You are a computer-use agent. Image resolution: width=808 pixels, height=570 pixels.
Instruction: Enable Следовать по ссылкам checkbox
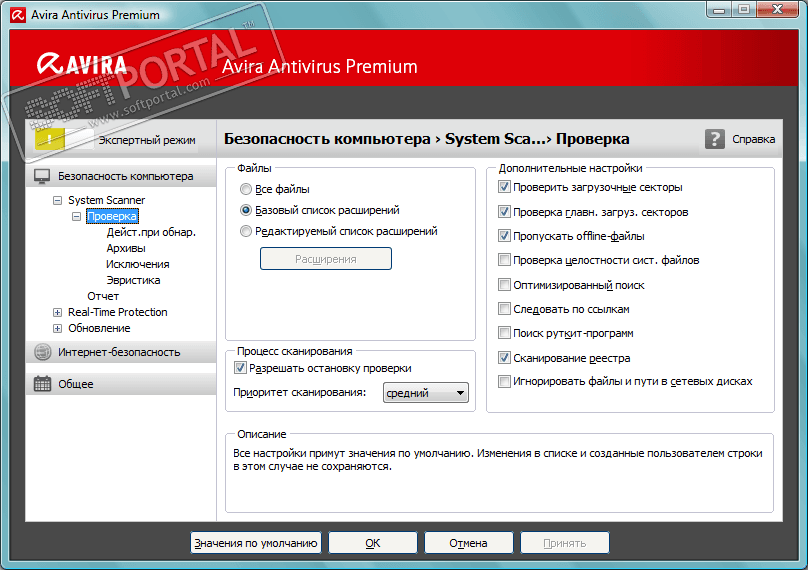pyautogui.click(x=504, y=309)
